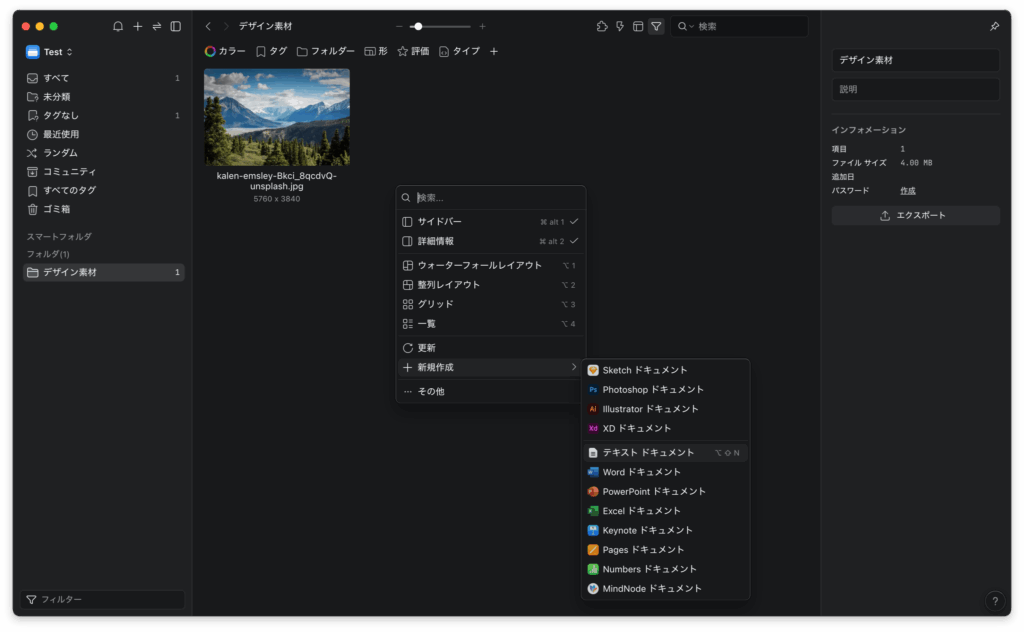Open the ゴミ箱 trash folder
This screenshot has width=1024, height=632.
pos(56,209)
